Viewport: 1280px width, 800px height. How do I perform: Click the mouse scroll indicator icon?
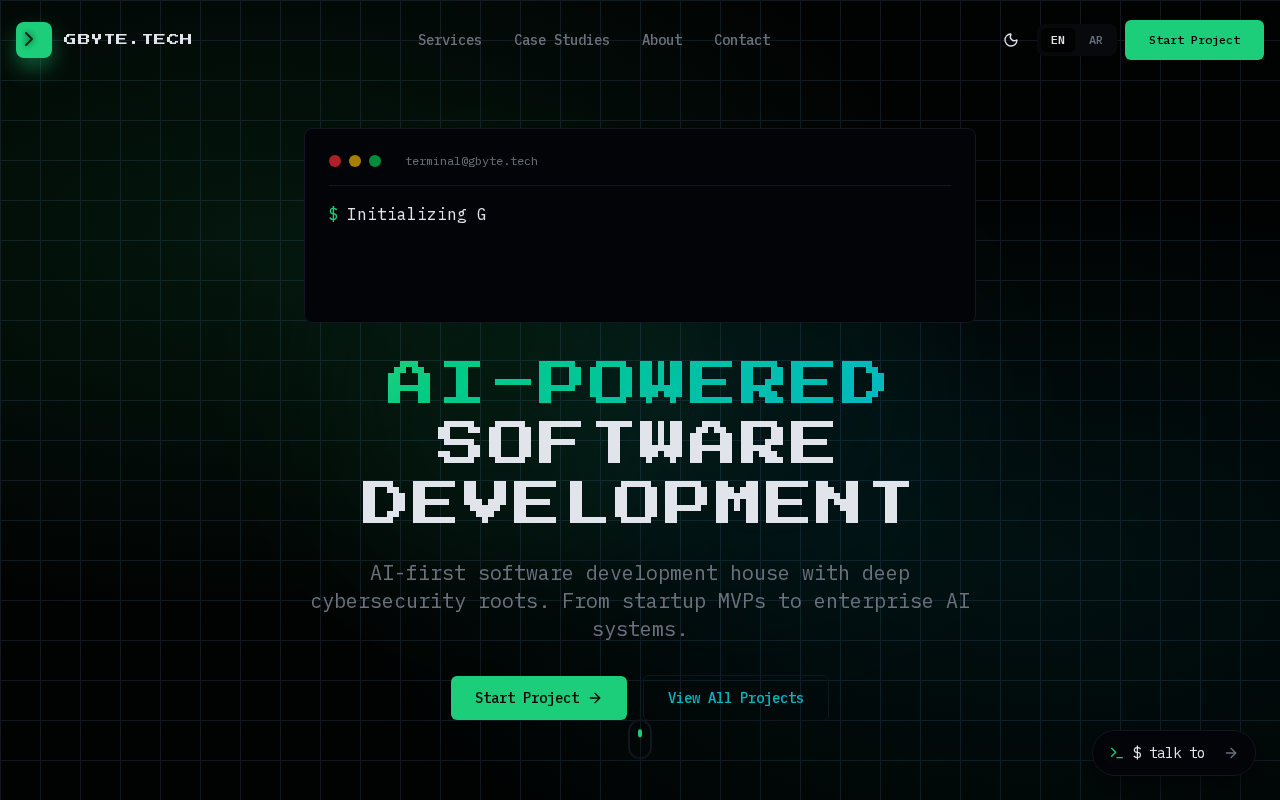pyautogui.click(x=640, y=739)
